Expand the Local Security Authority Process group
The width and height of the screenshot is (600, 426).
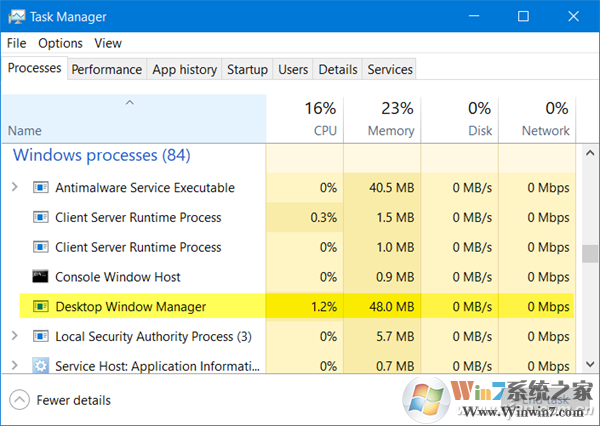pos(15,337)
